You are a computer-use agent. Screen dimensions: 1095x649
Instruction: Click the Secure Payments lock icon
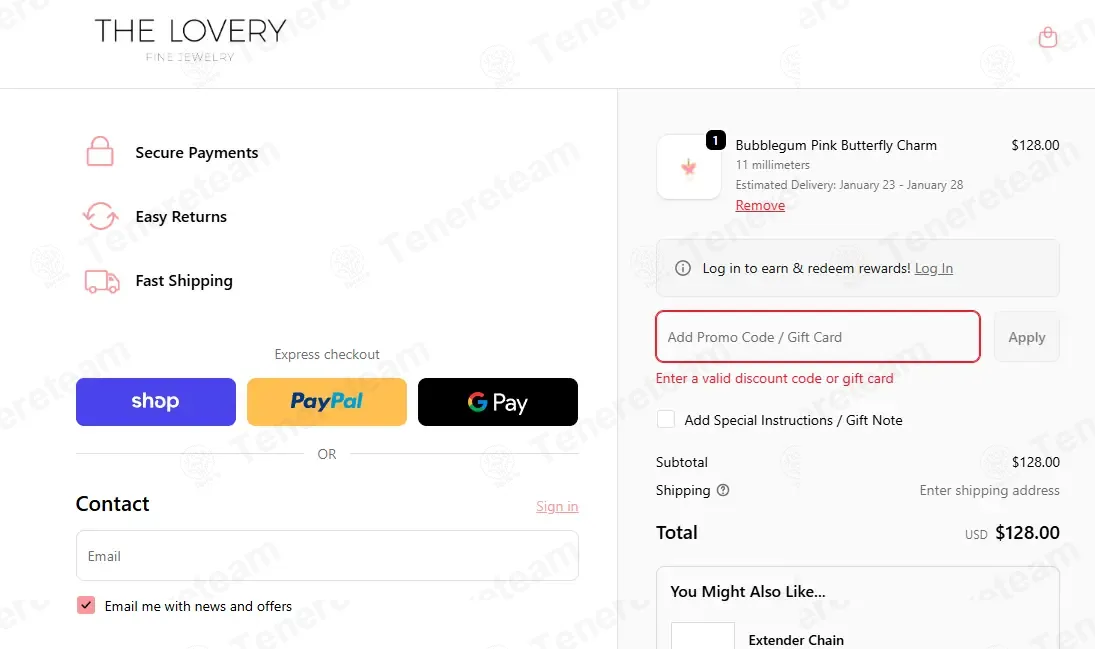tap(100, 151)
